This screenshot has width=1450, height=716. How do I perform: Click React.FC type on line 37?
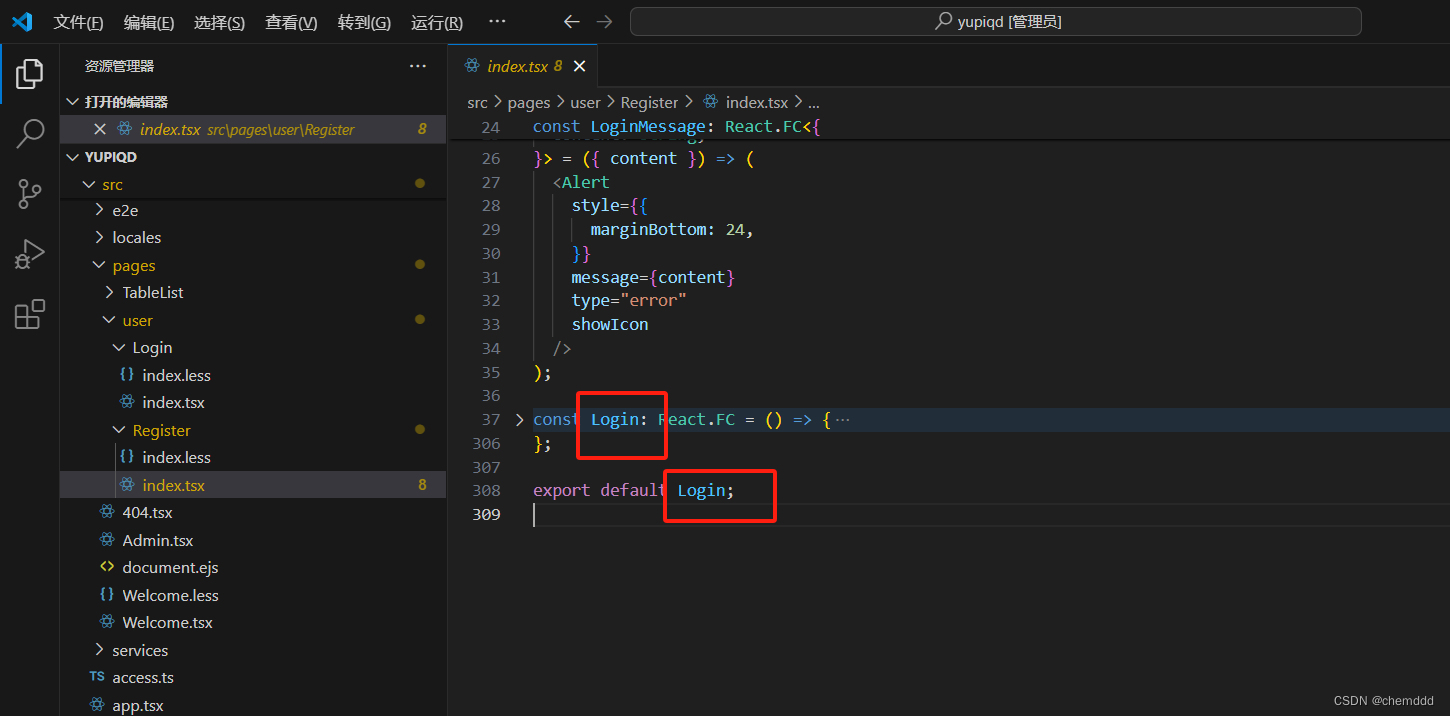click(696, 419)
